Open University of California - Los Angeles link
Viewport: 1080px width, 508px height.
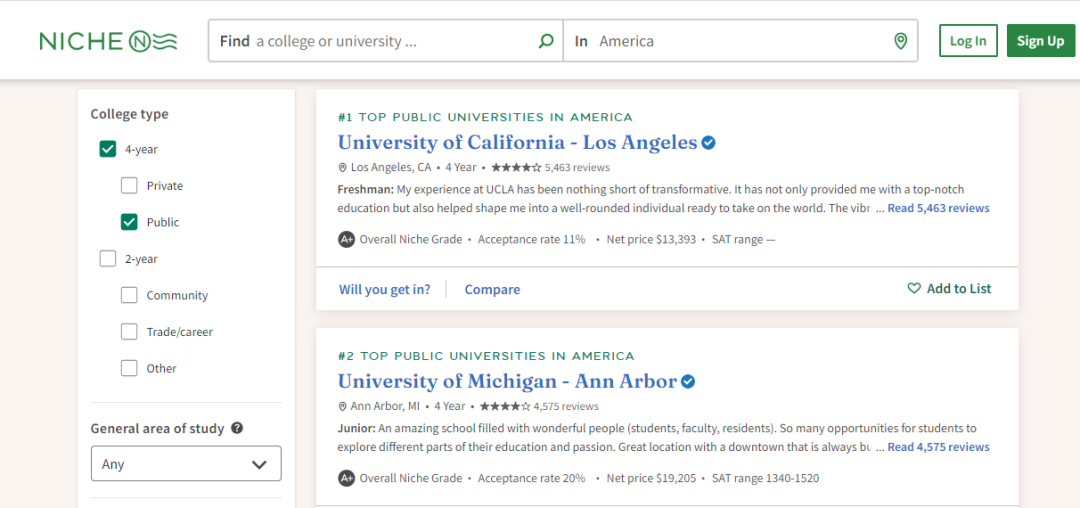(x=517, y=142)
